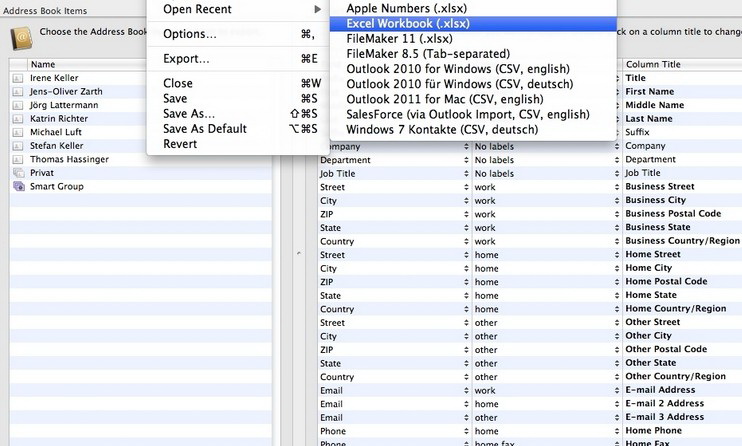Click the split pane collapse handle
The image size is (742, 446).
[x=299, y=253]
